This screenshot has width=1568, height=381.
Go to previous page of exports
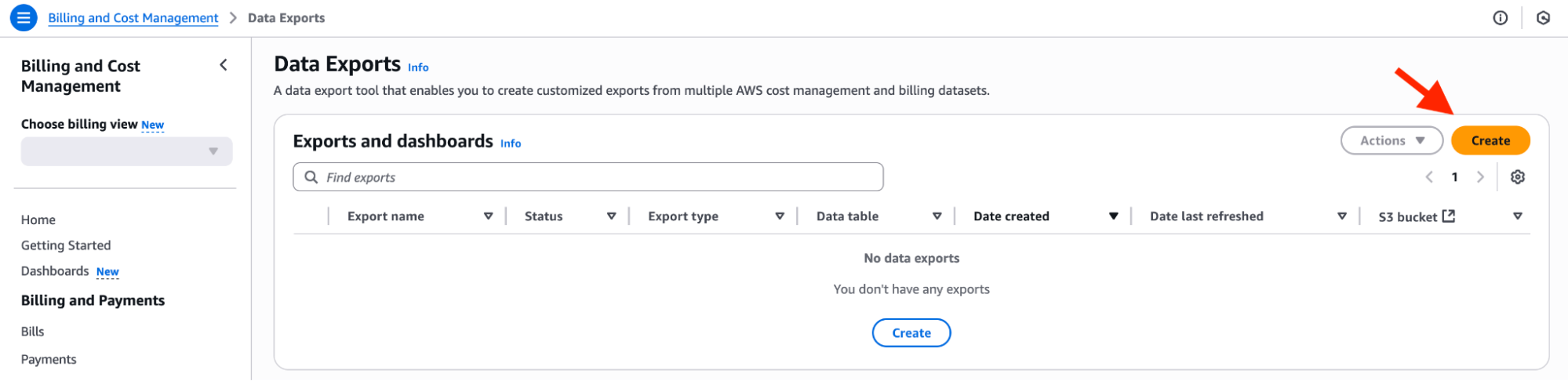click(1429, 177)
